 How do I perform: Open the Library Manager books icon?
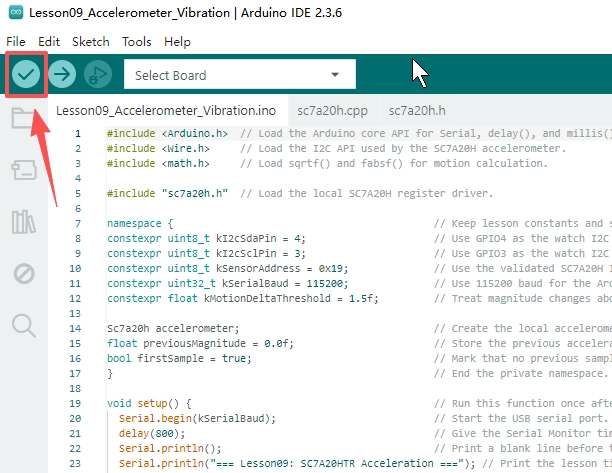click(x=23, y=222)
